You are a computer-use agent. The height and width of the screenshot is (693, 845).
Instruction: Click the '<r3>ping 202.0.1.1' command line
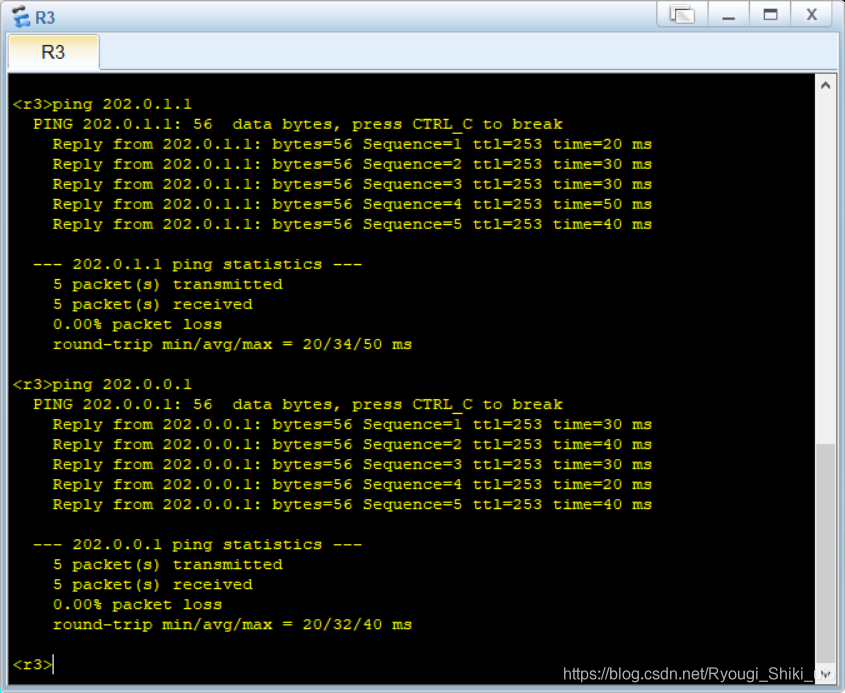coord(102,104)
